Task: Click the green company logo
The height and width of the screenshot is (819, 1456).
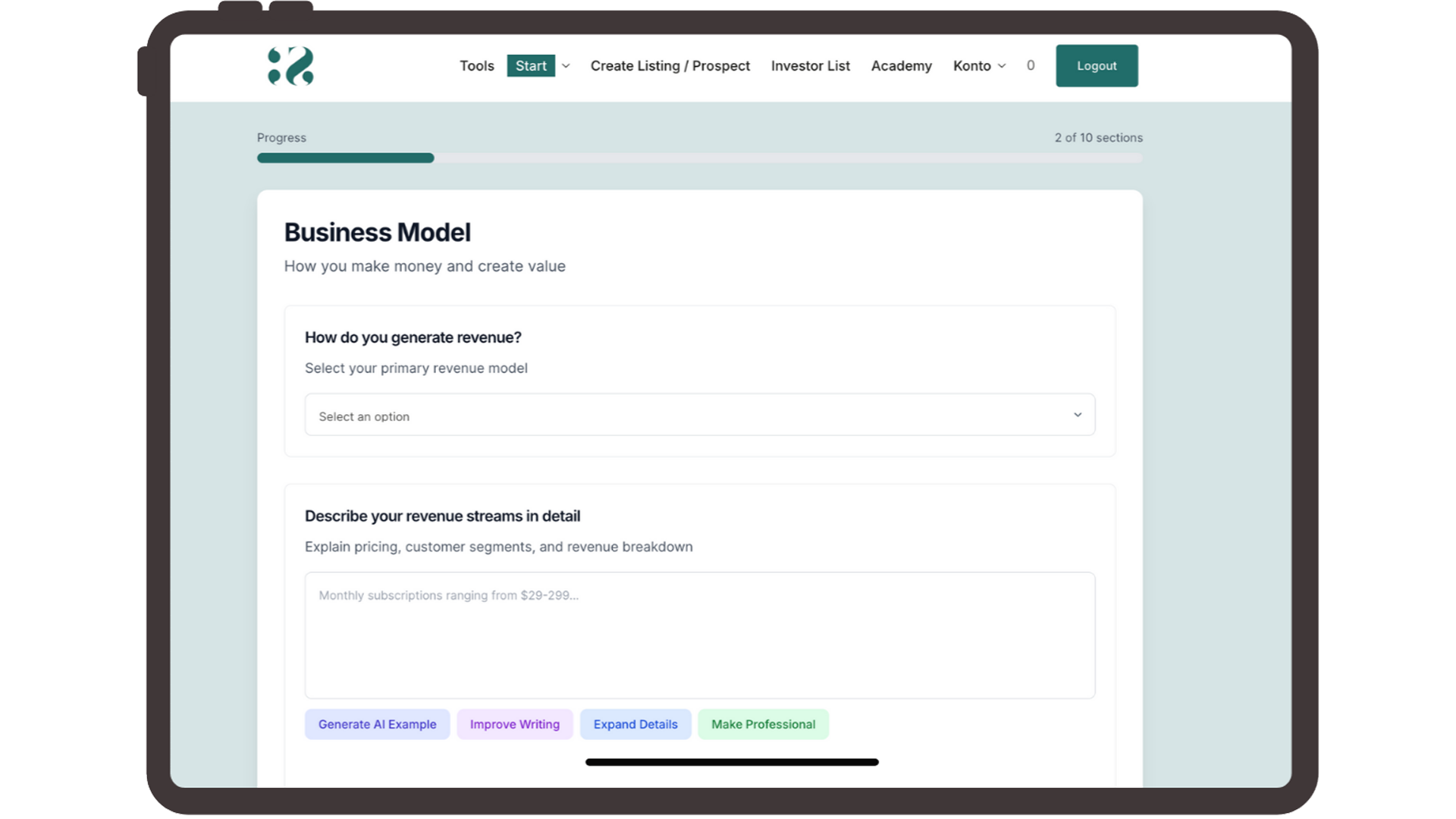Action: click(x=290, y=66)
